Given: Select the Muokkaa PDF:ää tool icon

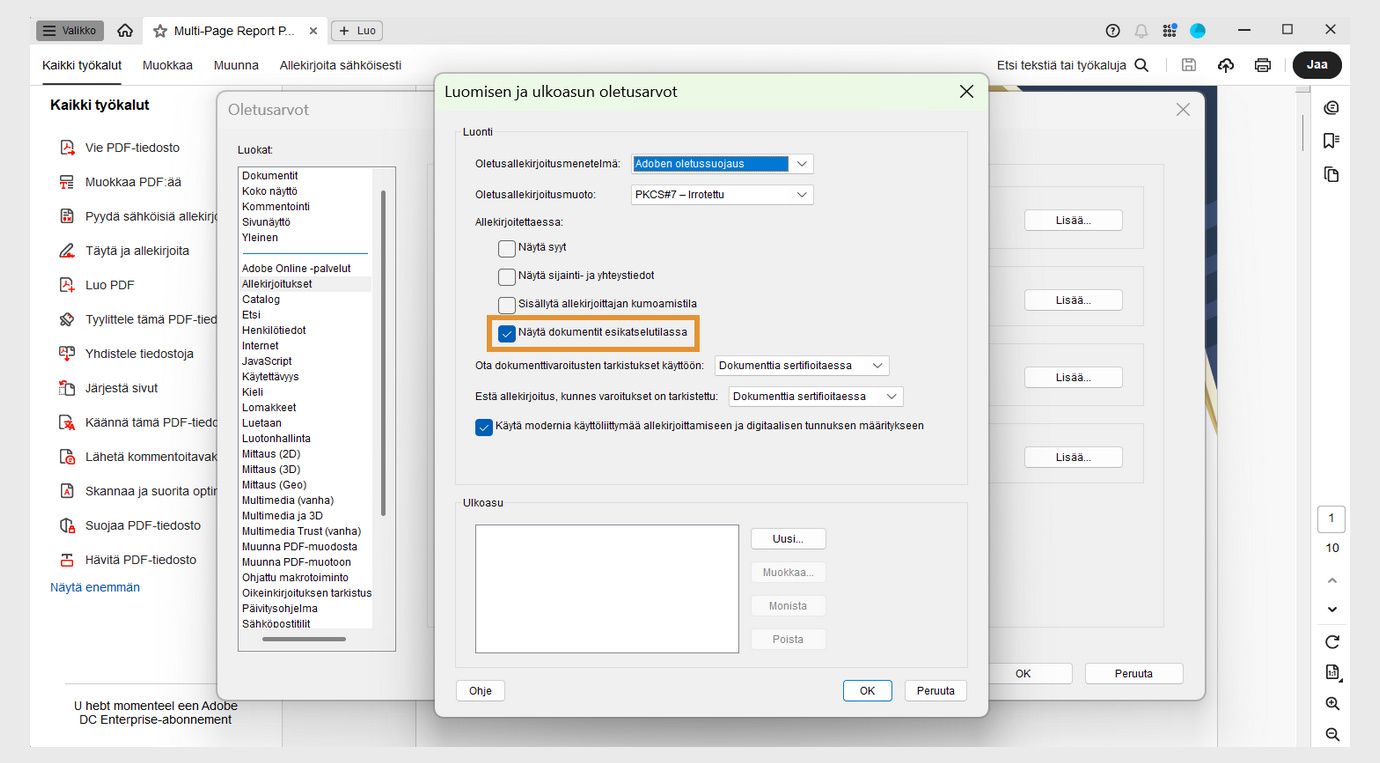Looking at the screenshot, I should pos(67,182).
